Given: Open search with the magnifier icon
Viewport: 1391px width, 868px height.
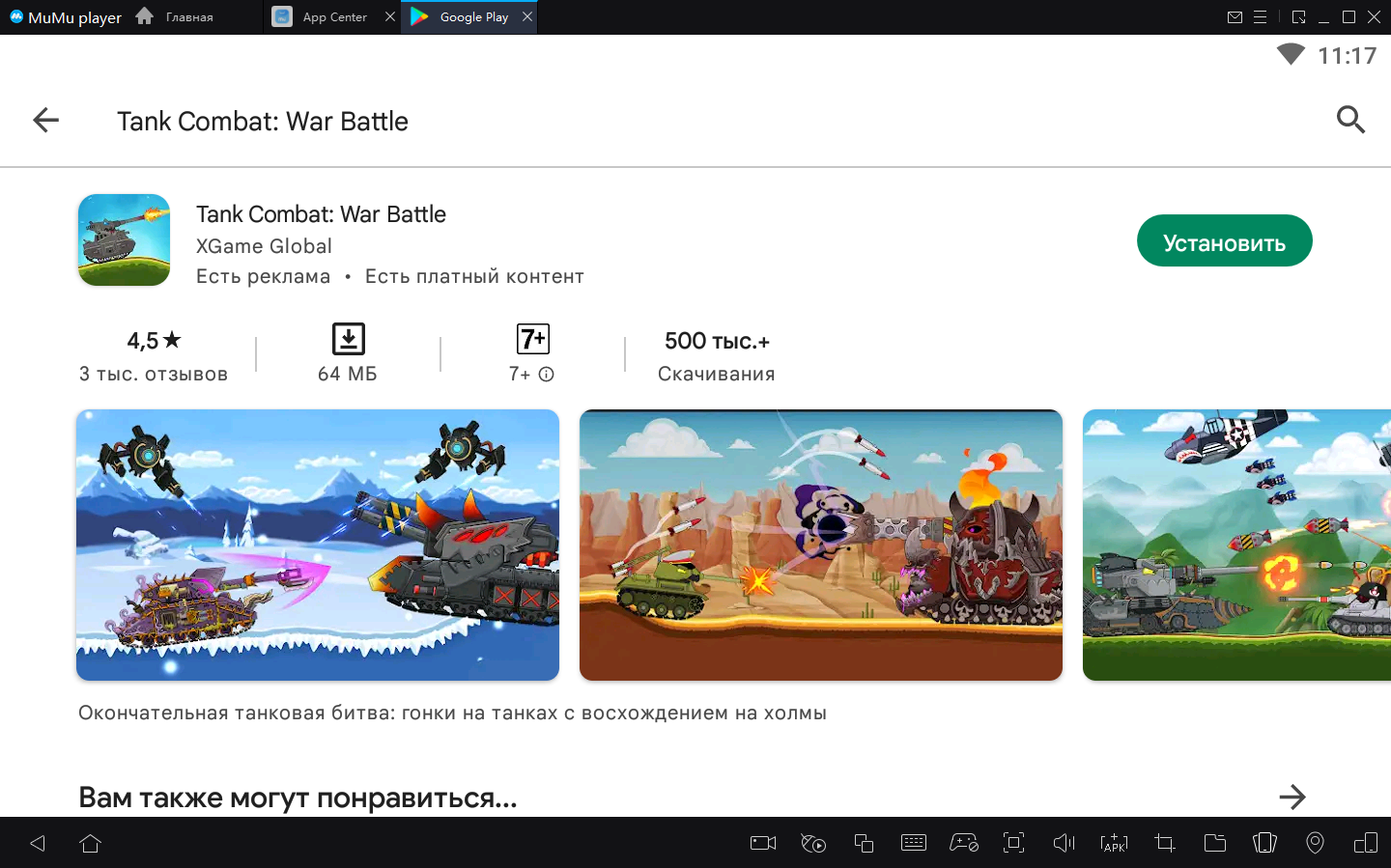Looking at the screenshot, I should pyautogui.click(x=1349, y=120).
